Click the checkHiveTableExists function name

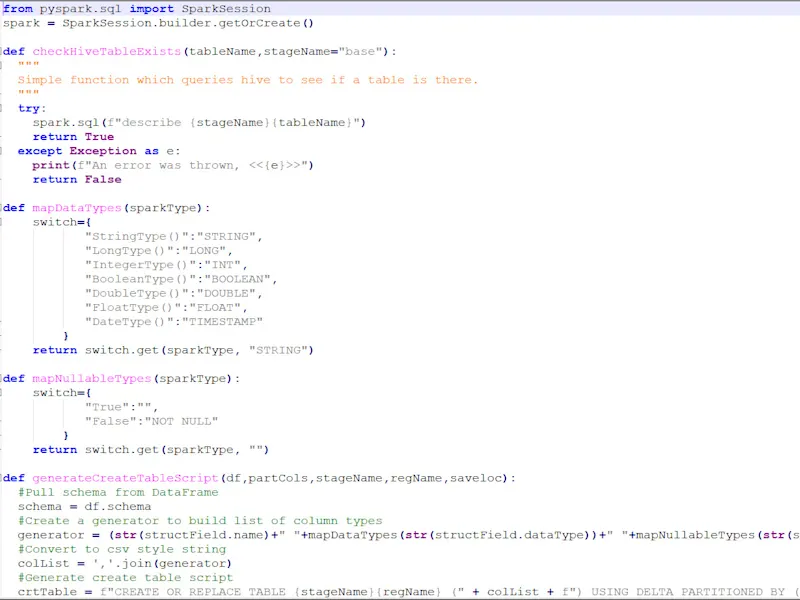[x=107, y=52]
